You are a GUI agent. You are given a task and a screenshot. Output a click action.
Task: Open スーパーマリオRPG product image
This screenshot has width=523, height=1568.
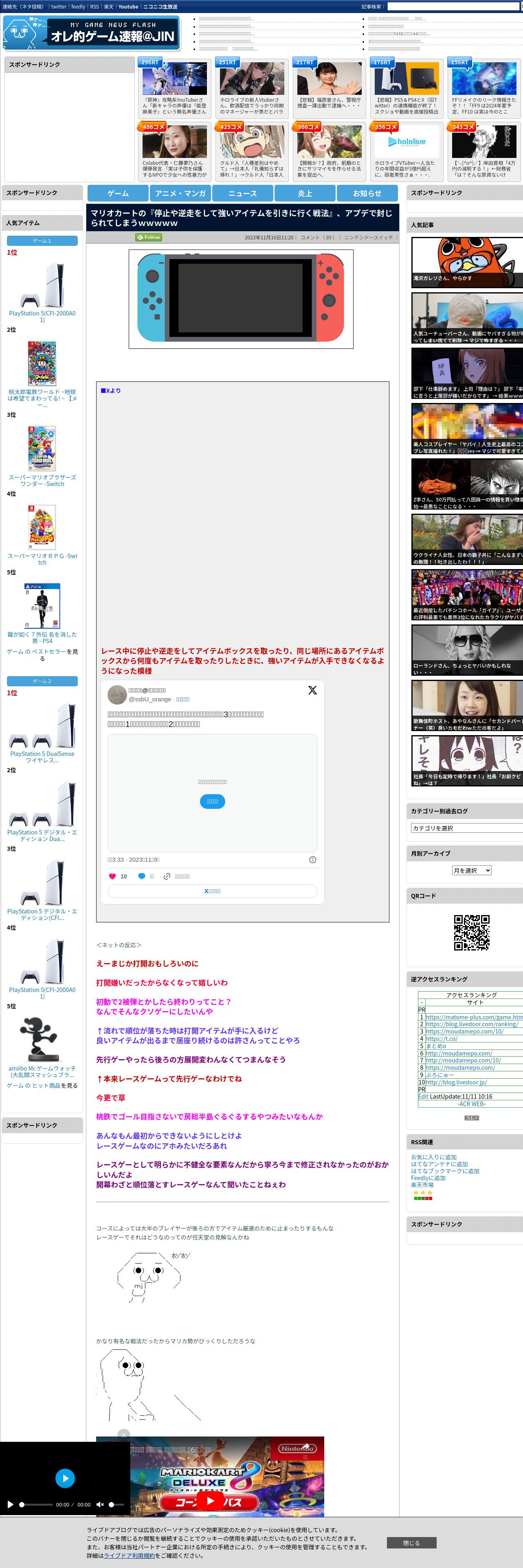(42, 527)
